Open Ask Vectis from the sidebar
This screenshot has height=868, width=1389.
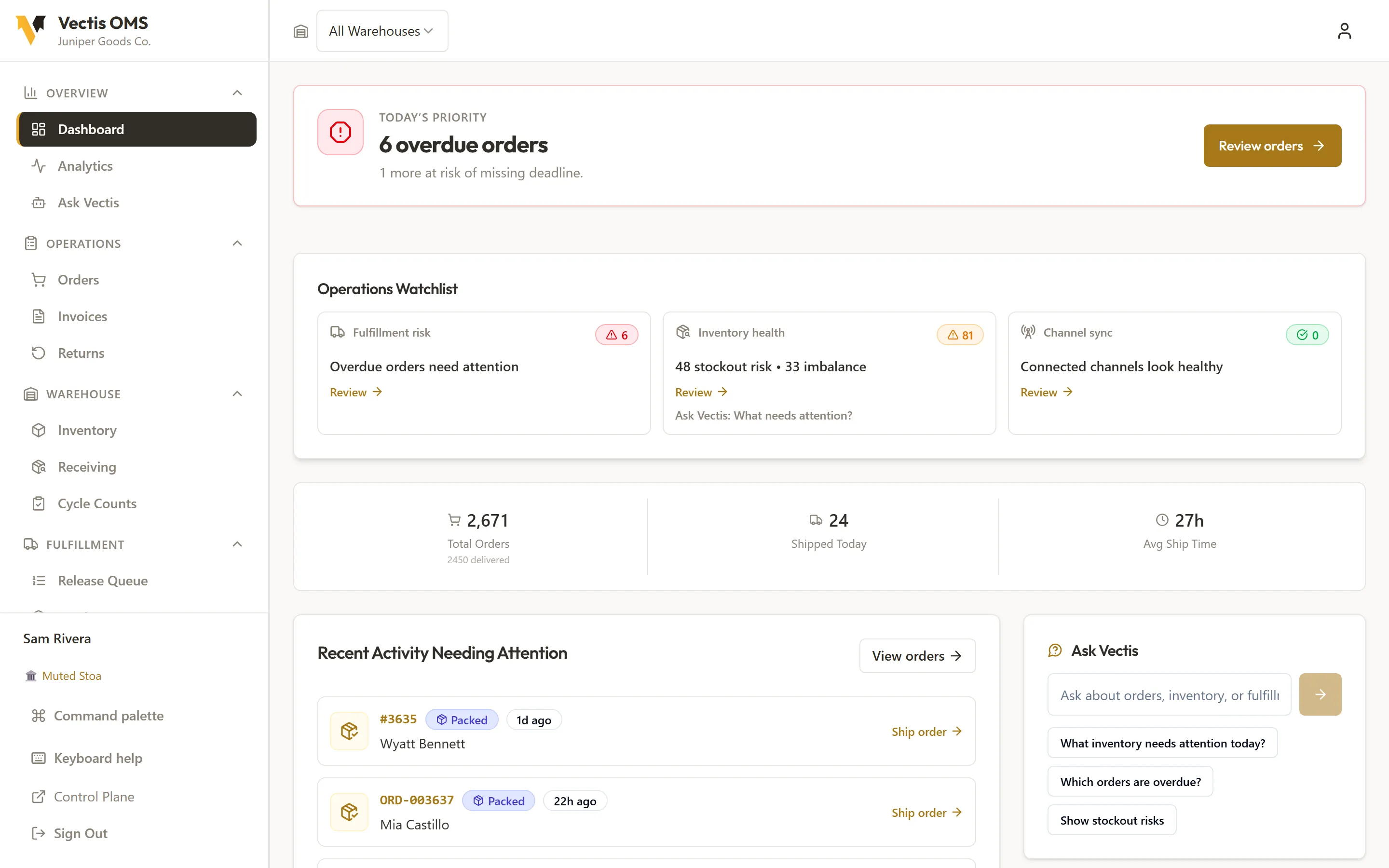pos(136,203)
